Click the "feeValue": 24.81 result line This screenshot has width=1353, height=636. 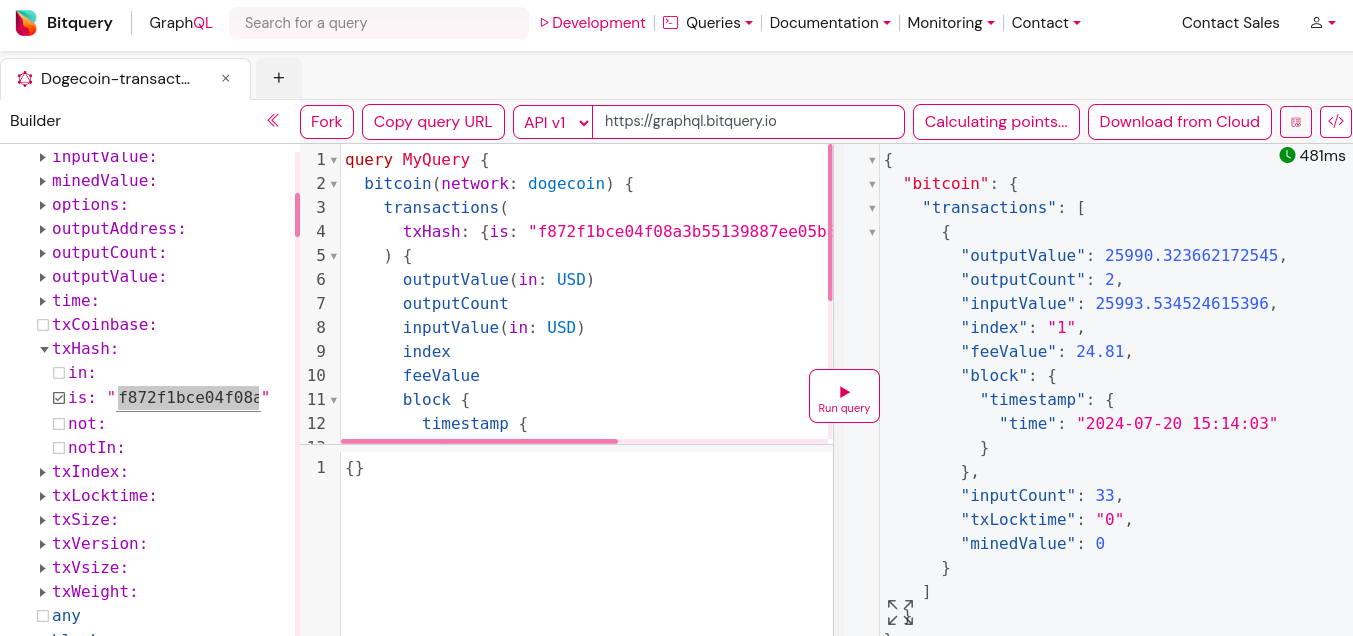click(1046, 352)
